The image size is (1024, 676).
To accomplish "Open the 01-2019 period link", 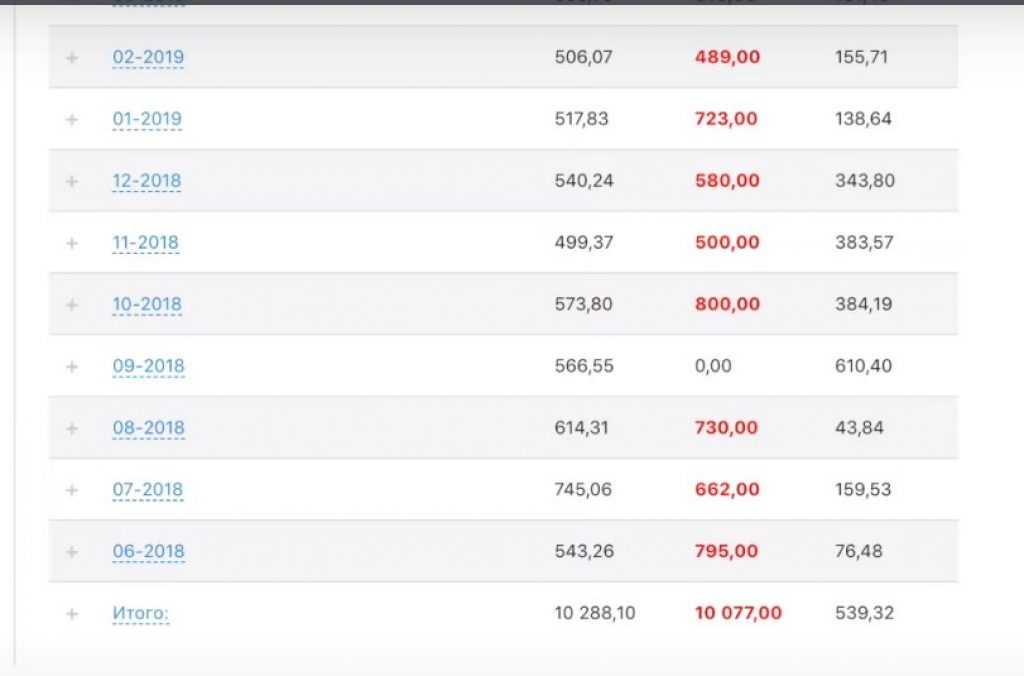I will (x=147, y=120).
